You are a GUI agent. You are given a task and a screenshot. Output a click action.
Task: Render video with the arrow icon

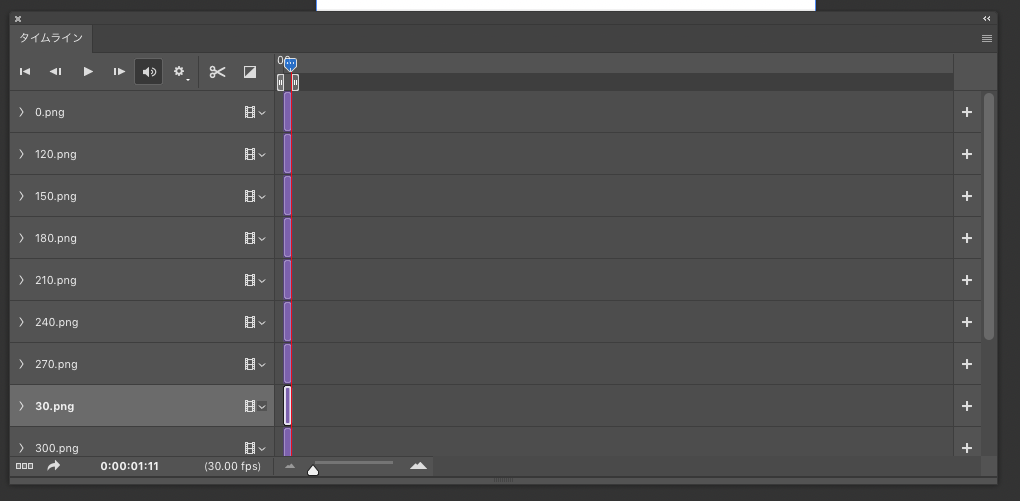pyautogui.click(x=54, y=465)
